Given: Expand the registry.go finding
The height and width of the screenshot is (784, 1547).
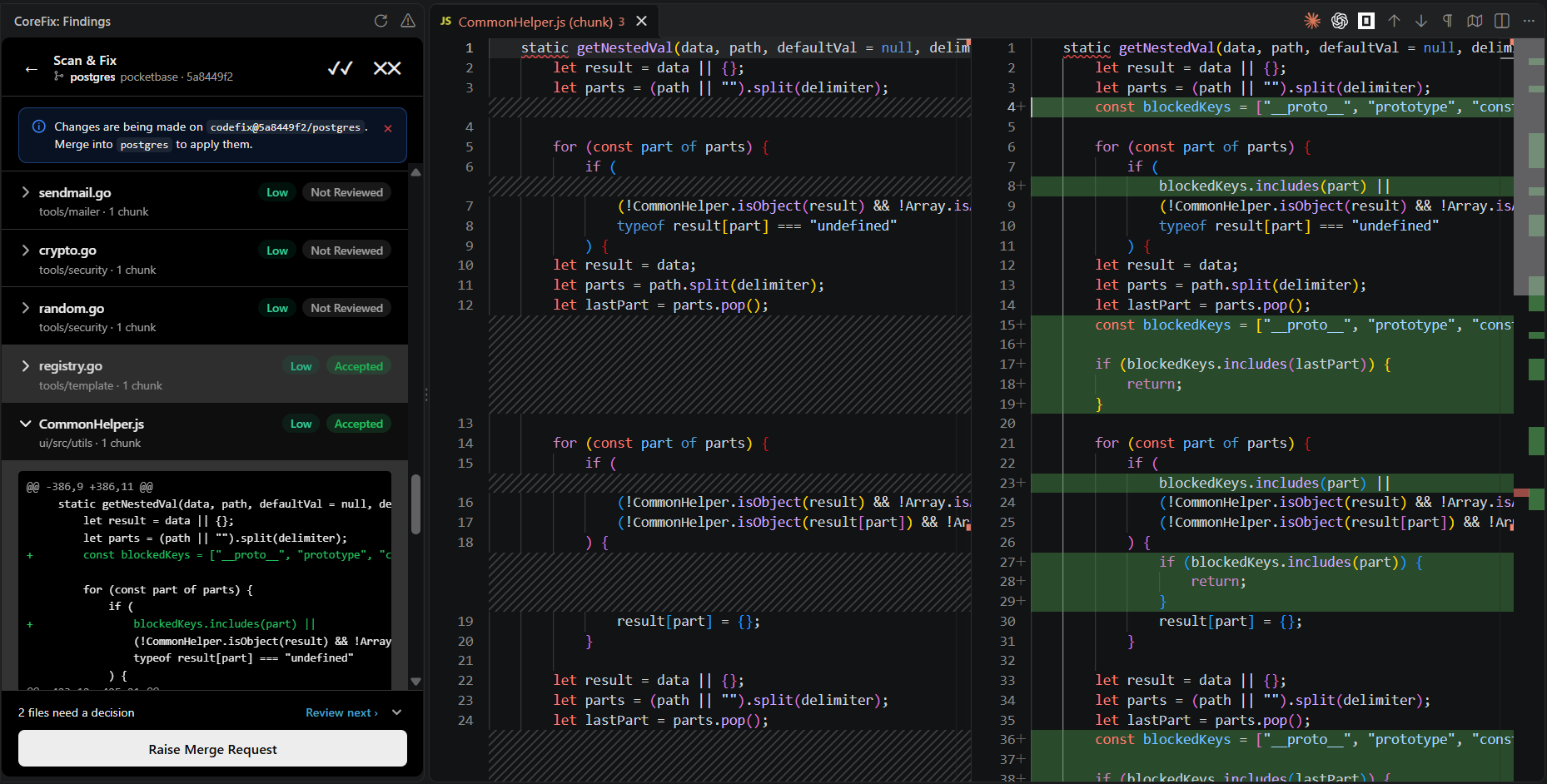Looking at the screenshot, I should (26, 365).
